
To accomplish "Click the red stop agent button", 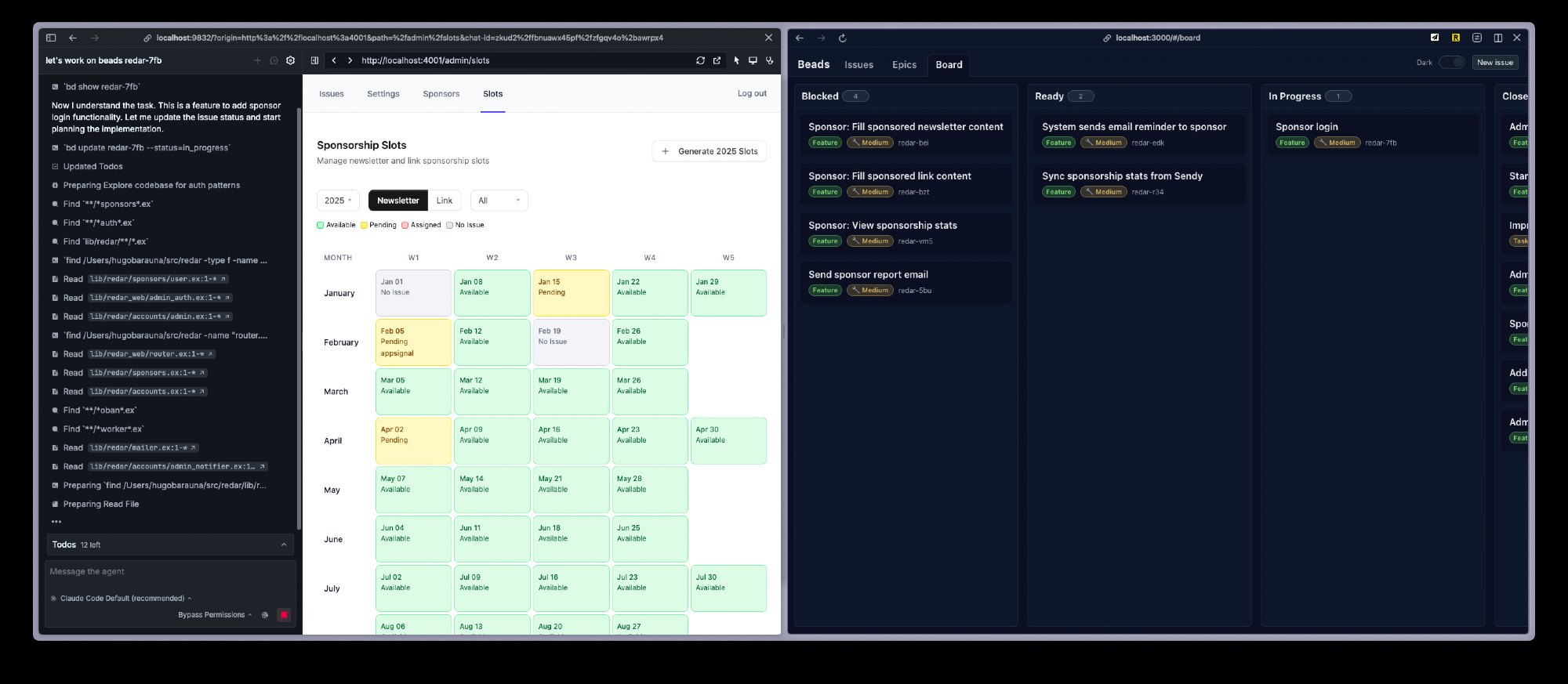I will (284, 615).
